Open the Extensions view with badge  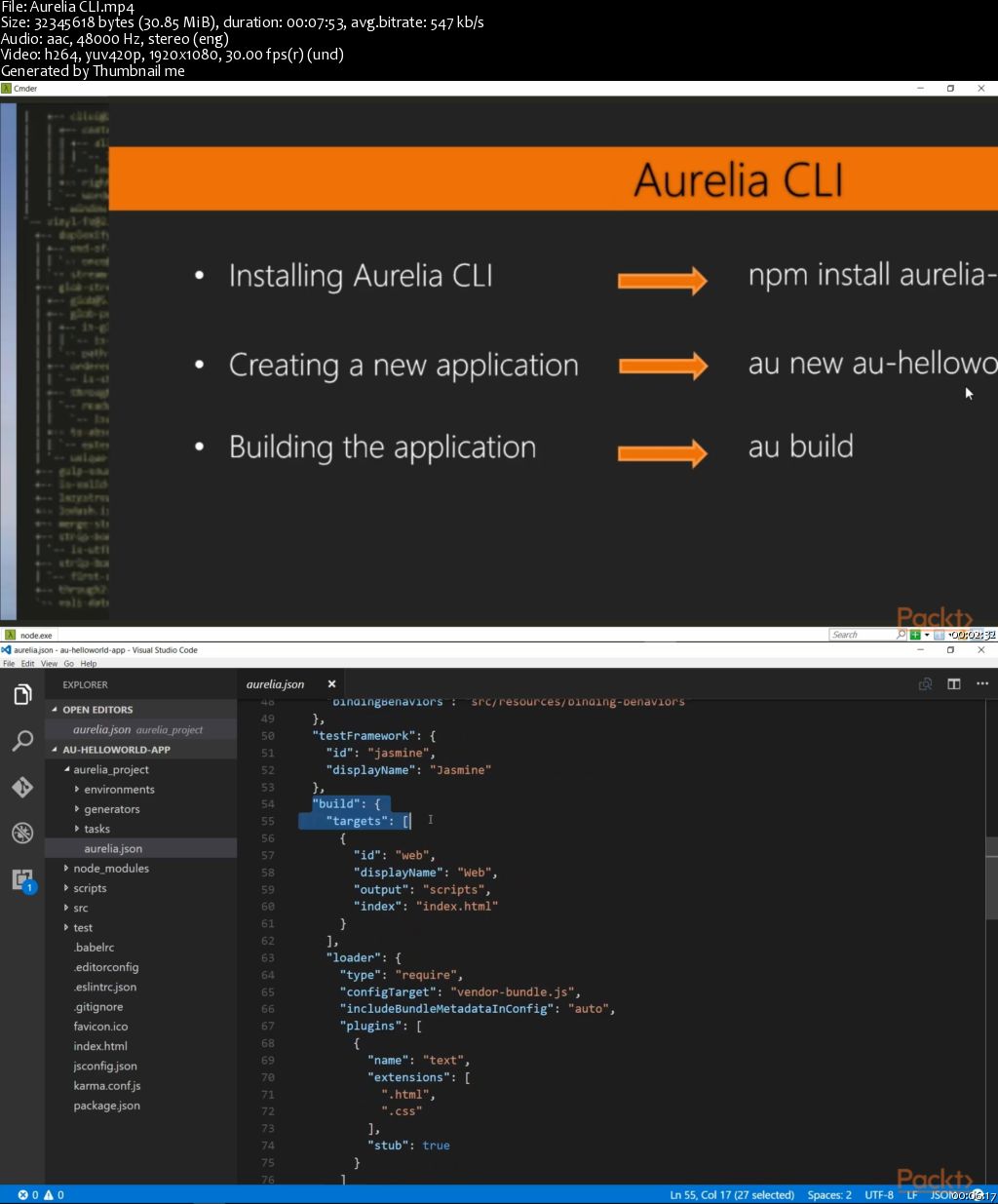pyautogui.click(x=22, y=879)
